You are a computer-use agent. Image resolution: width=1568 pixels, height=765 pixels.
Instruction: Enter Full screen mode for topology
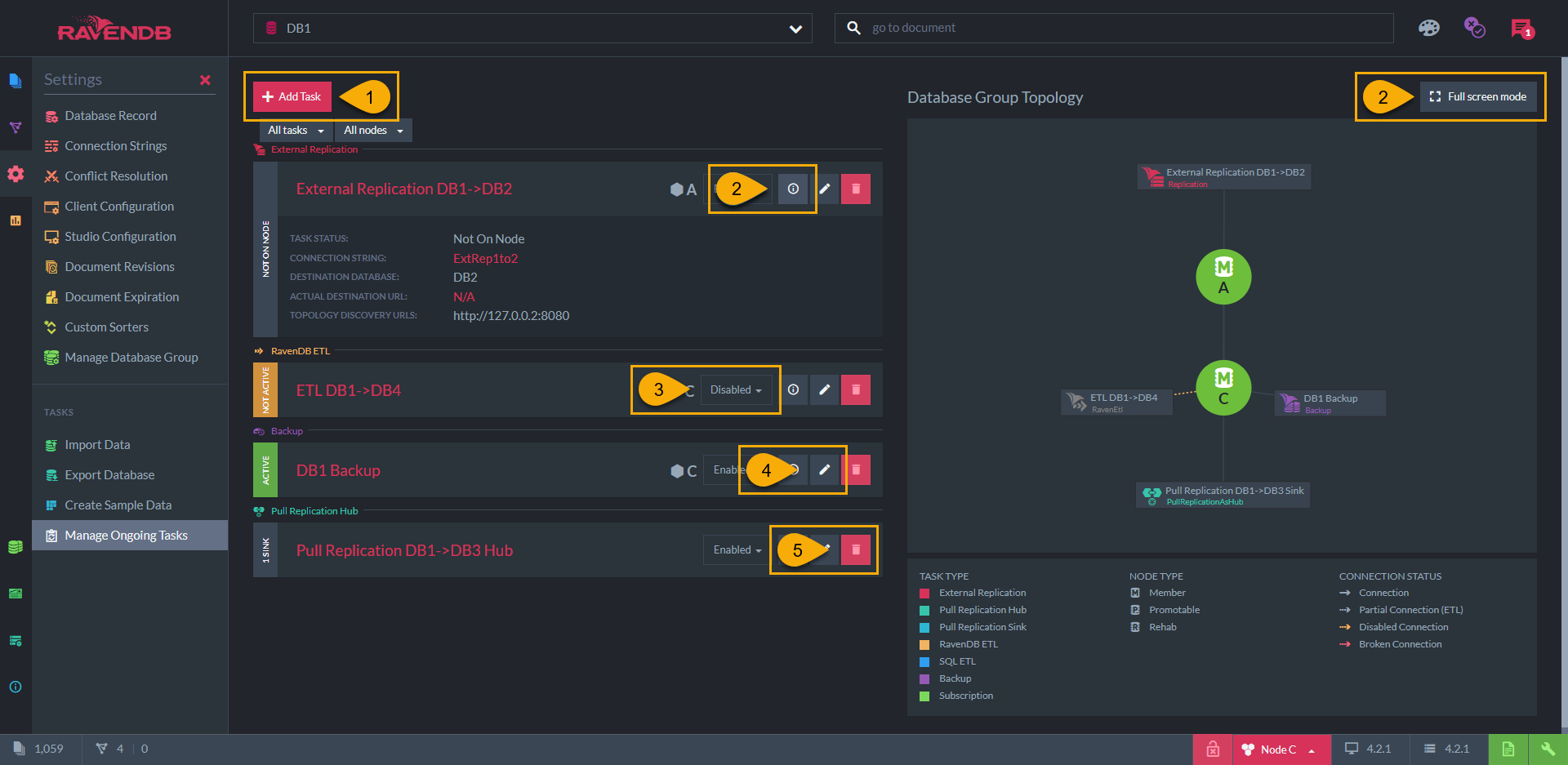[1478, 96]
